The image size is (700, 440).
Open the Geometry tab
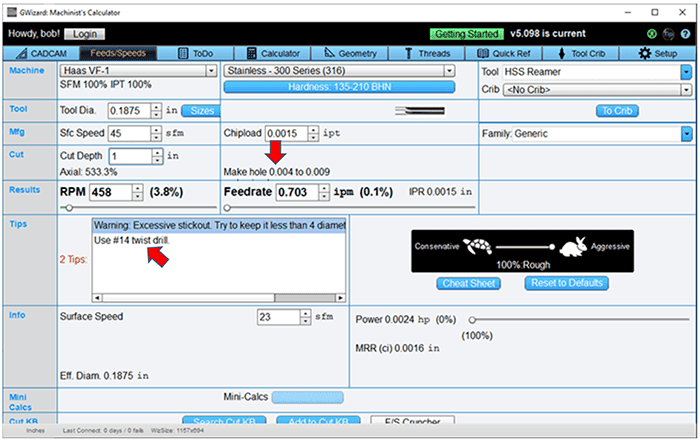point(350,54)
